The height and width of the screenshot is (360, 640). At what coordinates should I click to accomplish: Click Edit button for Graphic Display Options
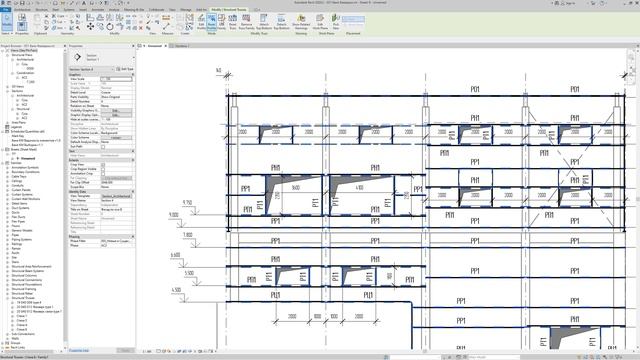pyautogui.click(x=116, y=115)
